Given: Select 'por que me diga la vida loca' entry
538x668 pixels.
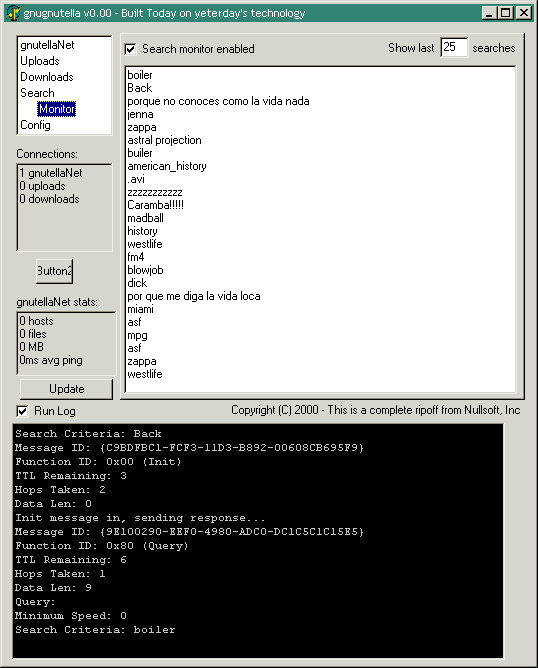Looking at the screenshot, I should tap(194, 296).
